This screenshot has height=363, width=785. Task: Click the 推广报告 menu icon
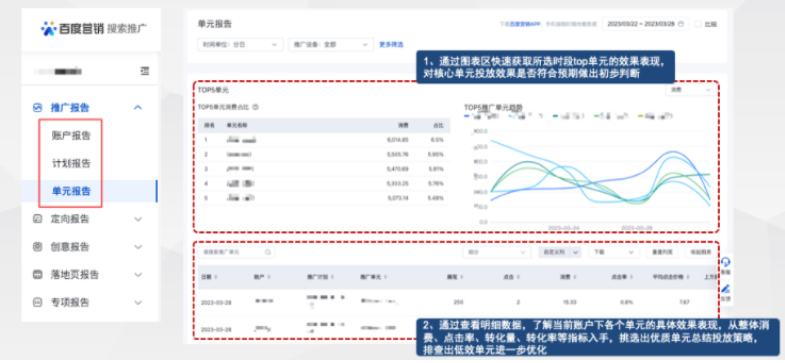(37, 108)
